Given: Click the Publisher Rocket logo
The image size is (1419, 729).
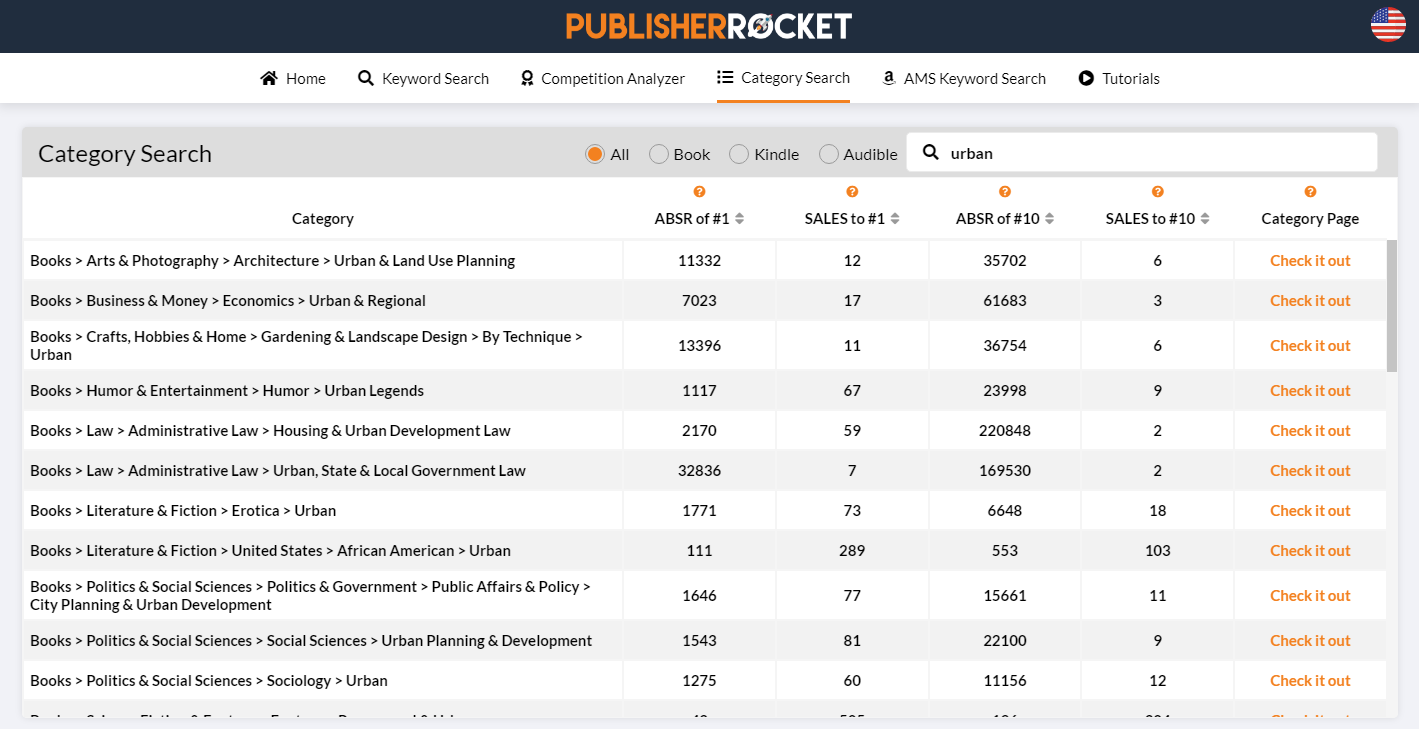Looking at the screenshot, I should click(x=709, y=26).
